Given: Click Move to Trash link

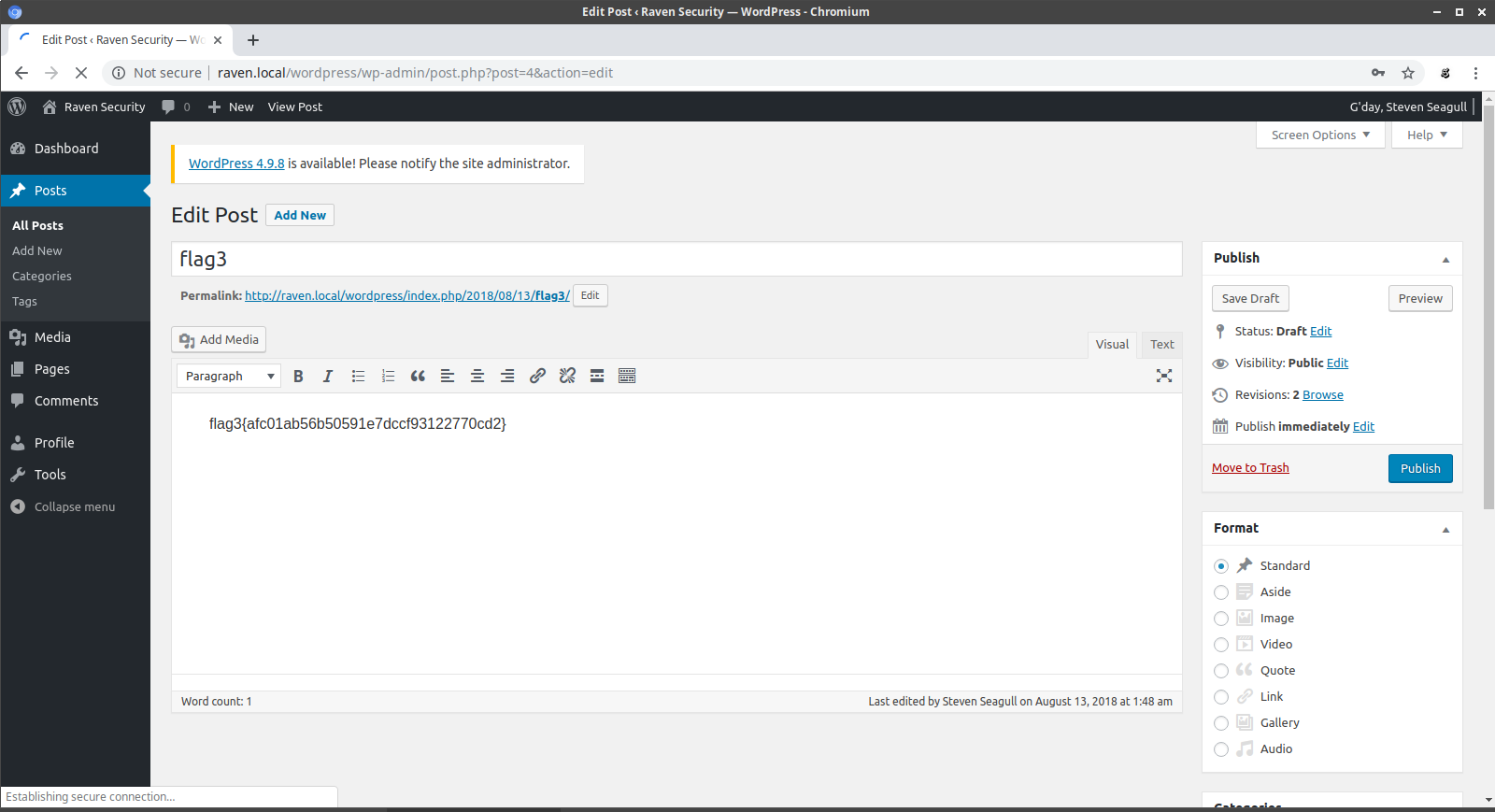Looking at the screenshot, I should pyautogui.click(x=1250, y=468).
